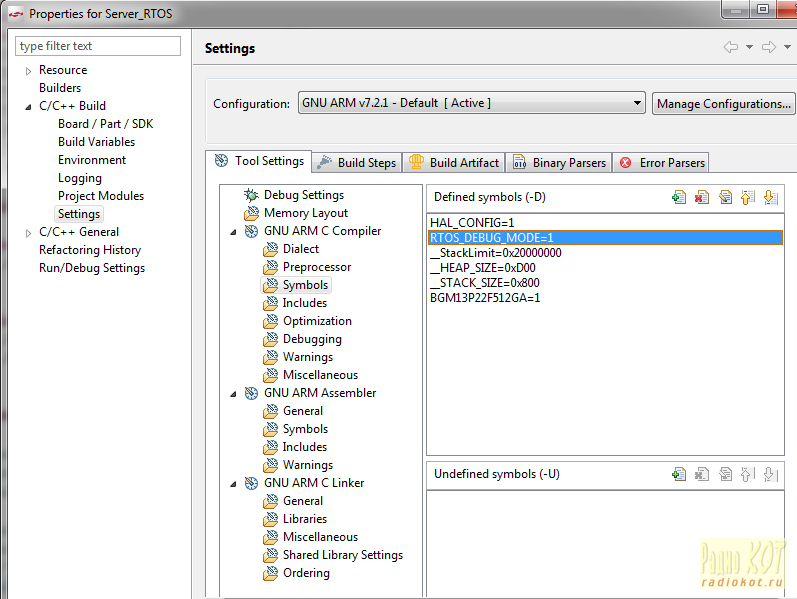Click the type filter text field
This screenshot has width=797, height=599.
pyautogui.click(x=98, y=46)
